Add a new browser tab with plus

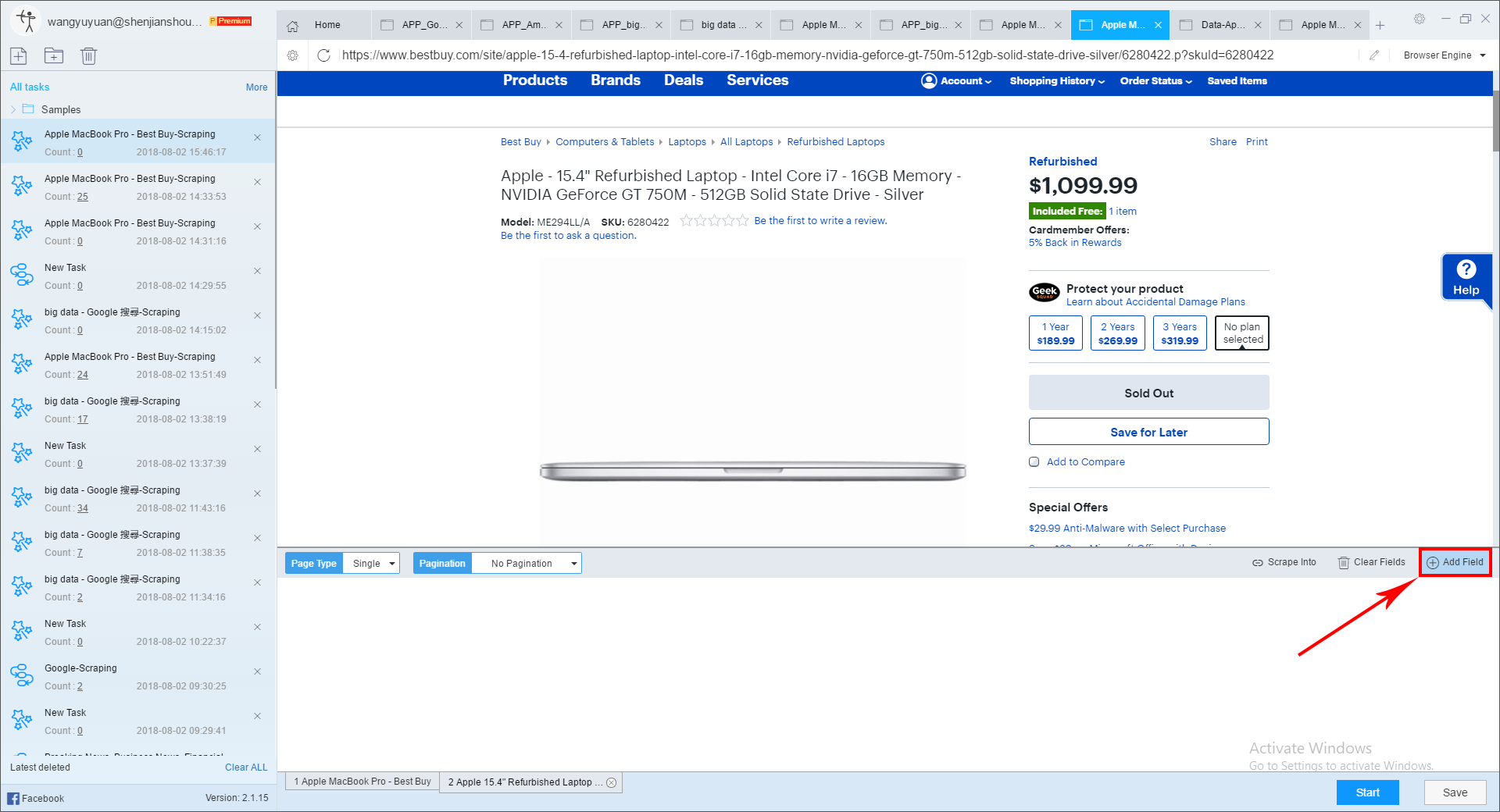[x=1380, y=26]
